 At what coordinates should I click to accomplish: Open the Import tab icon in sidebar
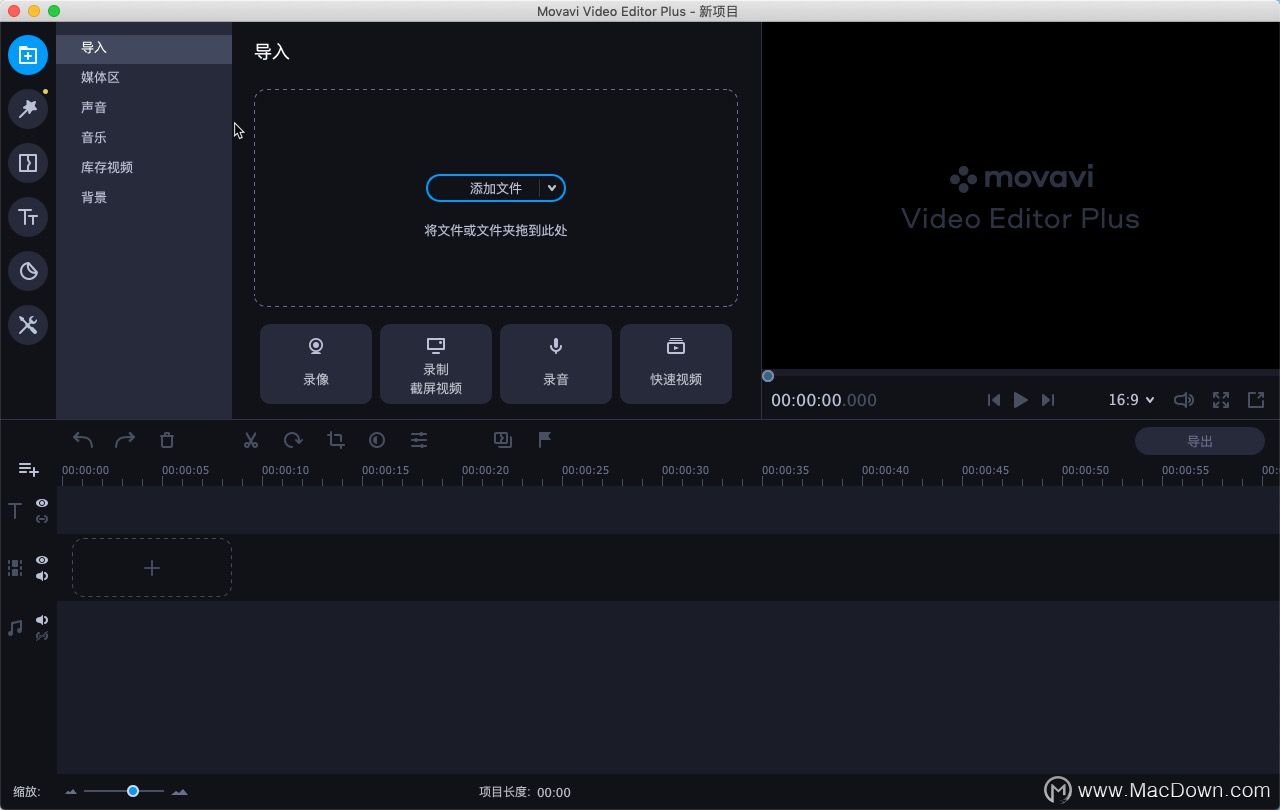click(x=28, y=55)
